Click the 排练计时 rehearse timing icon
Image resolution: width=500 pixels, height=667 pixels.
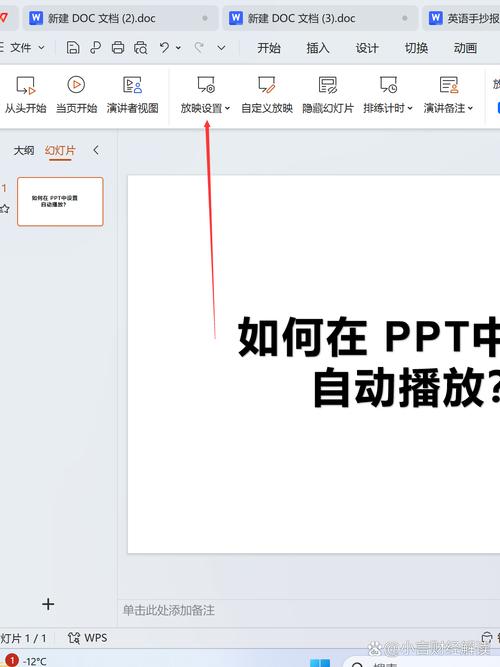[389, 85]
